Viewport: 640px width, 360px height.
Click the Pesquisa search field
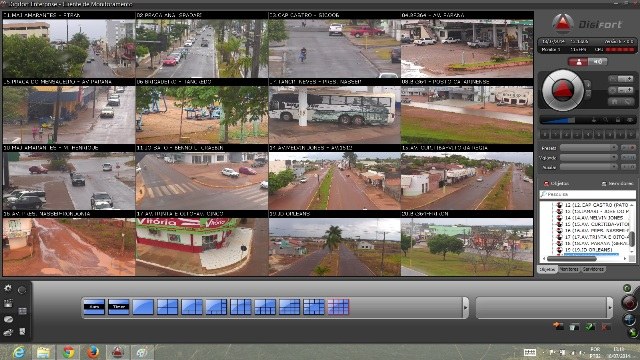[587, 194]
